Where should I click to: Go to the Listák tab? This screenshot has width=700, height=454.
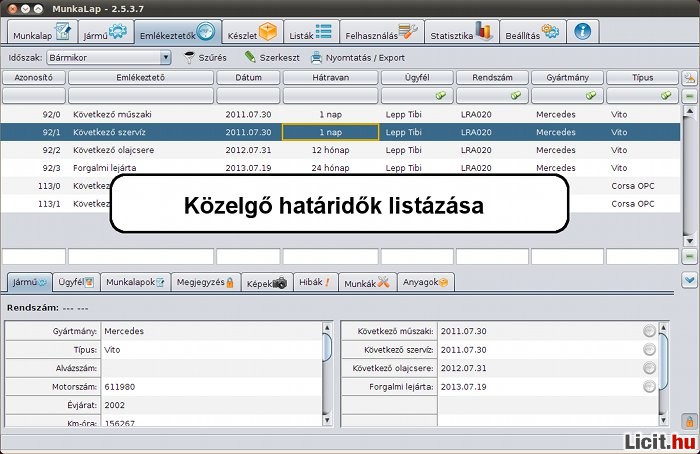click(311, 32)
